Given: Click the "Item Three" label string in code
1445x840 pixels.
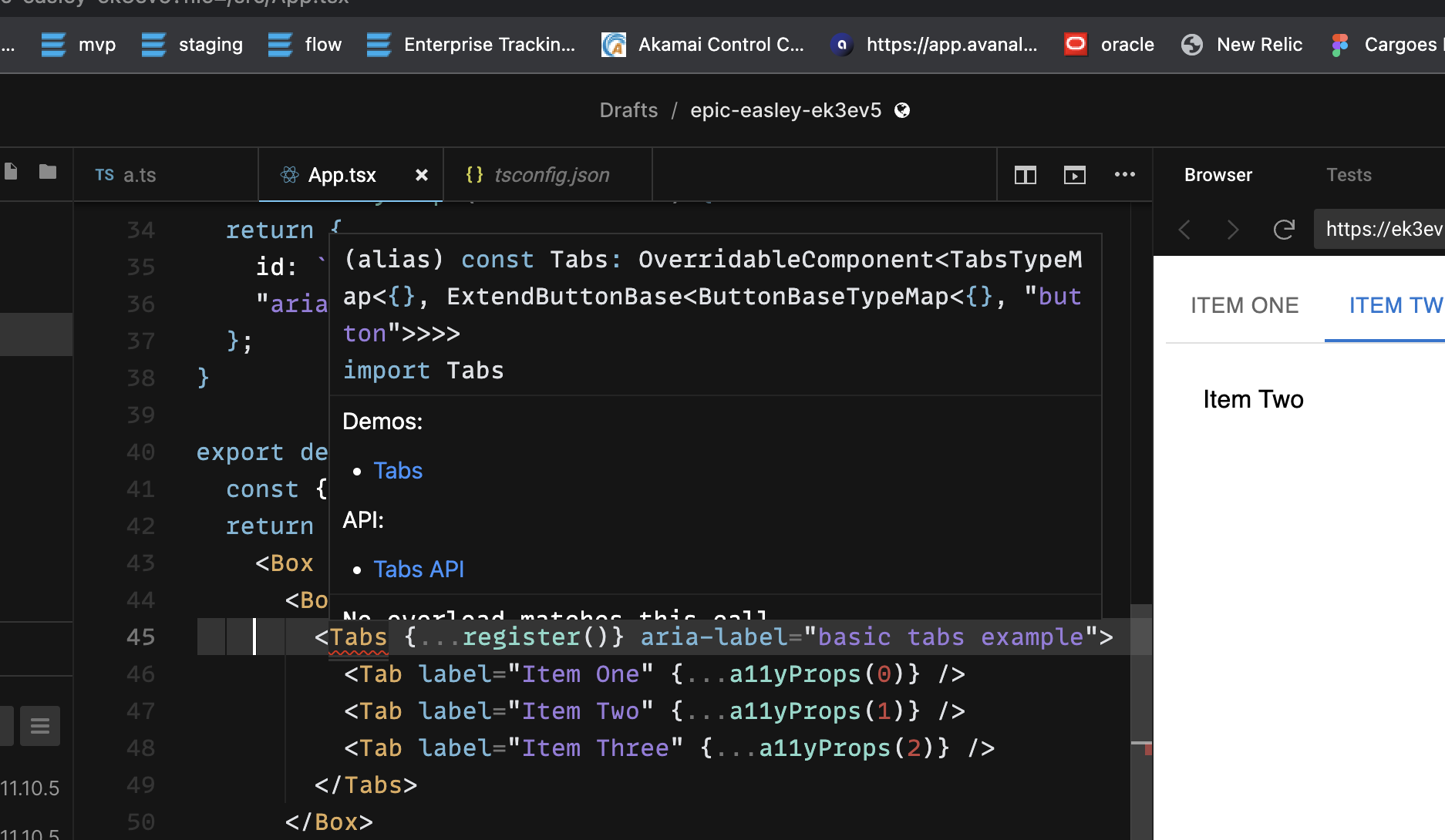Looking at the screenshot, I should [x=595, y=748].
